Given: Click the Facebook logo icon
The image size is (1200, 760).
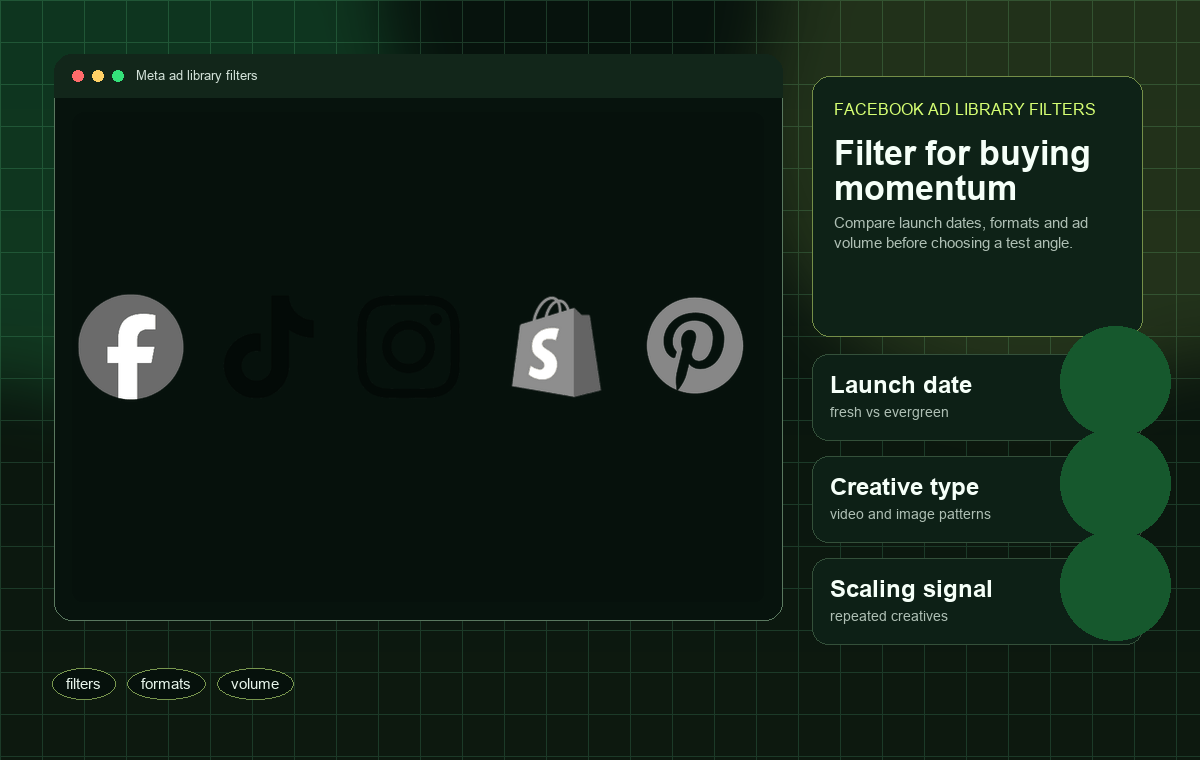Looking at the screenshot, I should pyautogui.click(x=131, y=347).
